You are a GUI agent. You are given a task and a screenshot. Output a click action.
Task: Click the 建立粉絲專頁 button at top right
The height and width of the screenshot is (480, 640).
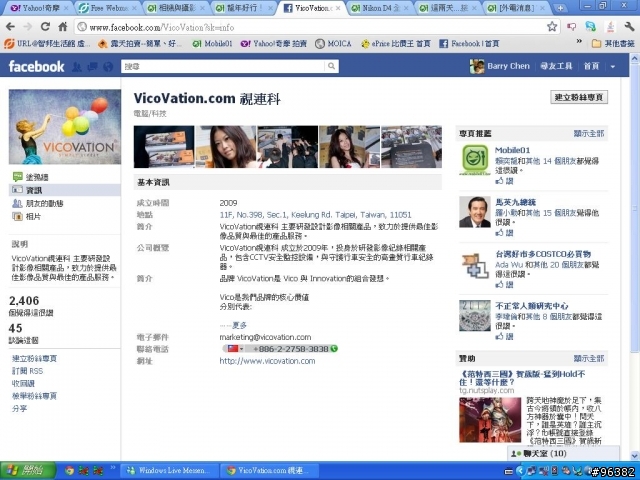pyautogui.click(x=579, y=97)
